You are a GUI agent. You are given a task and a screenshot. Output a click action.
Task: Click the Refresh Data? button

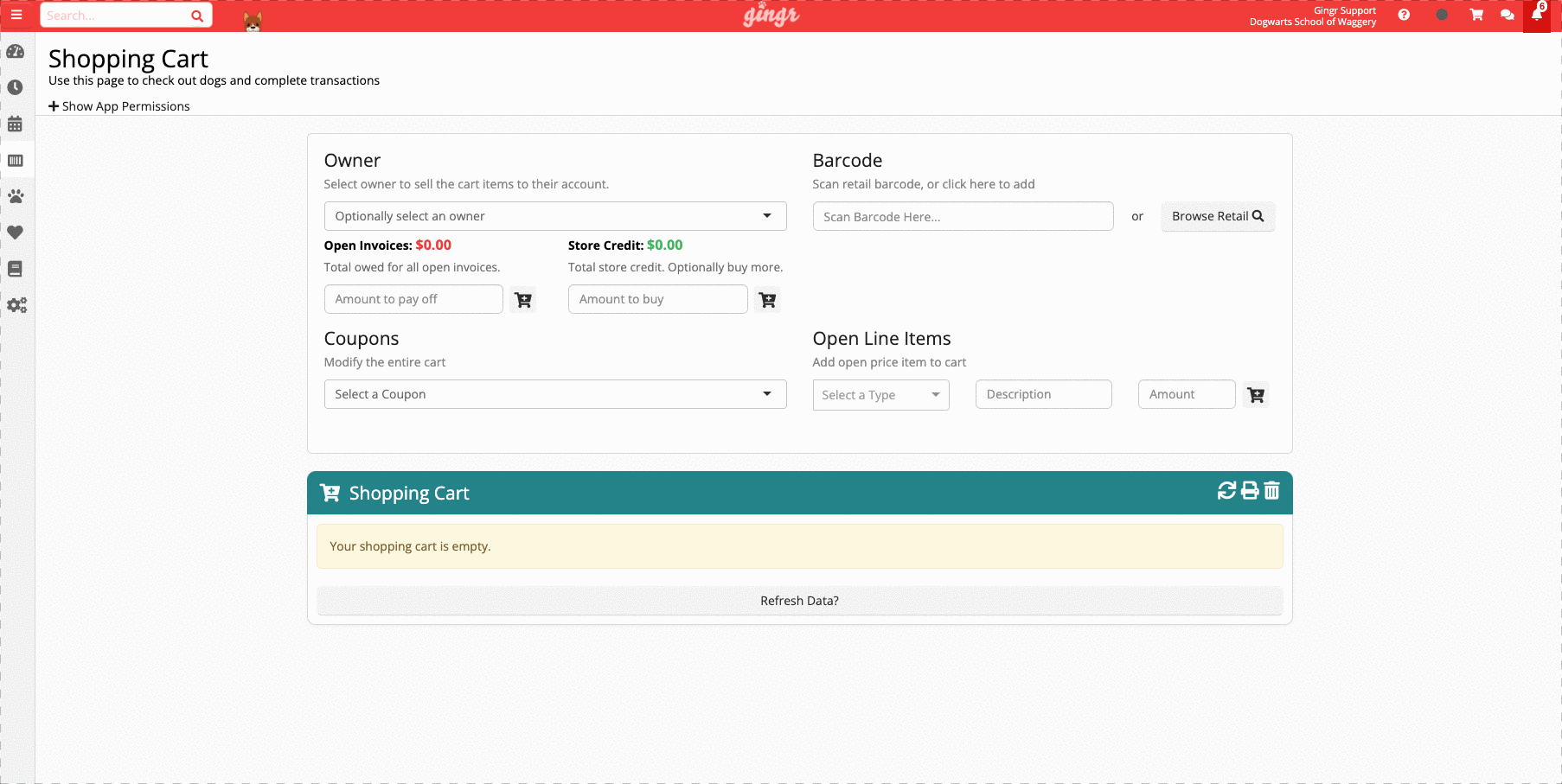799,601
